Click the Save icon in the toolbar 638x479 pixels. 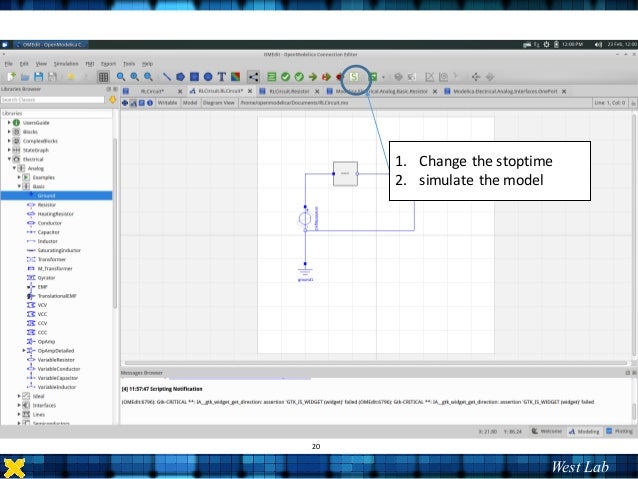[x=37, y=76]
